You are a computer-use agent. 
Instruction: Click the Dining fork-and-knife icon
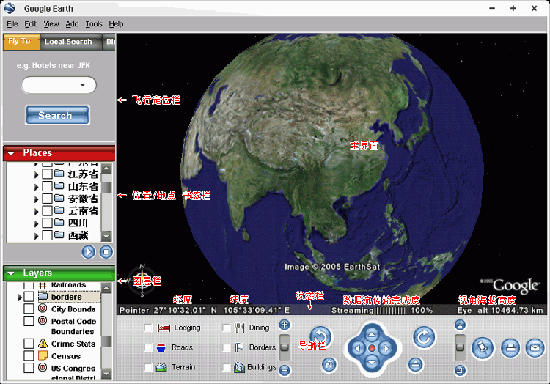[x=240, y=328]
